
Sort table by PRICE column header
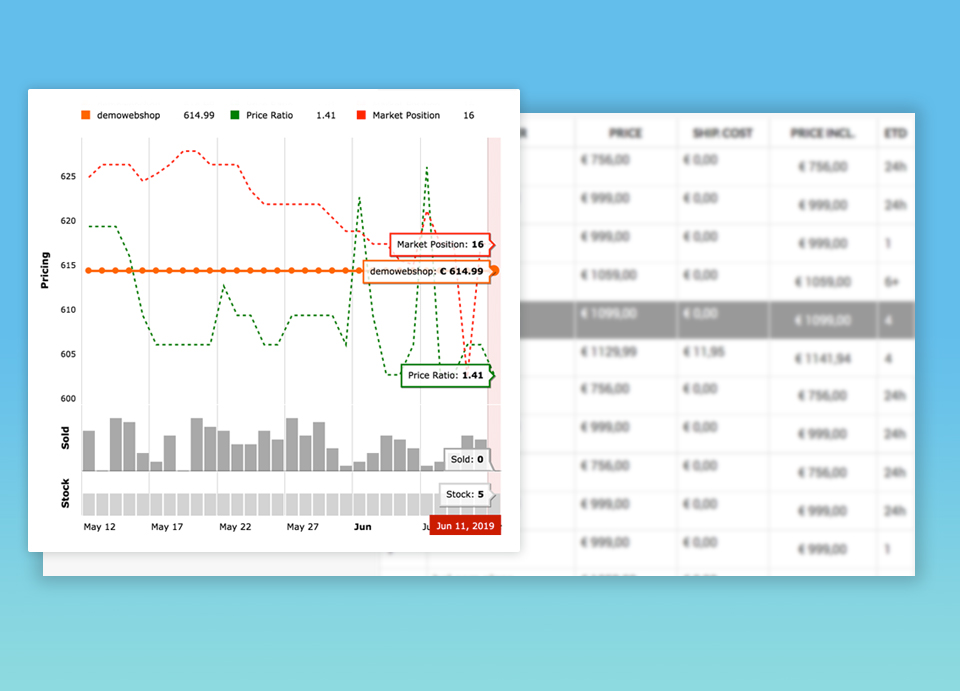[x=625, y=133]
